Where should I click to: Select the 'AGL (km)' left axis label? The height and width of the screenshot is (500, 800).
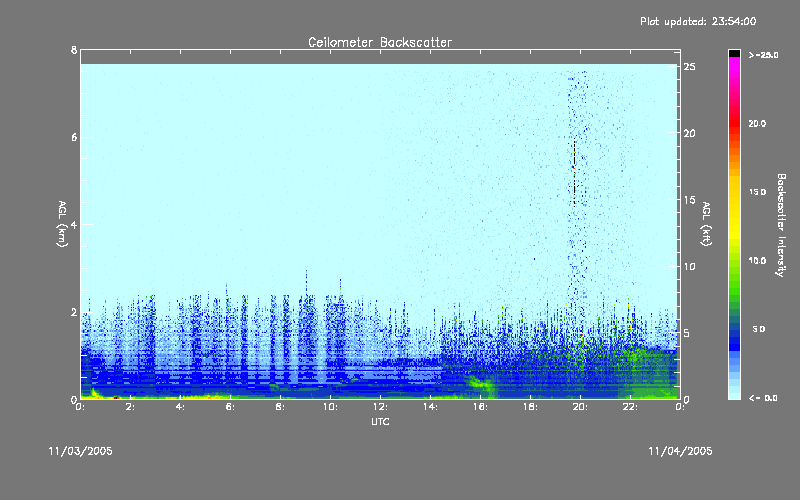pos(62,224)
